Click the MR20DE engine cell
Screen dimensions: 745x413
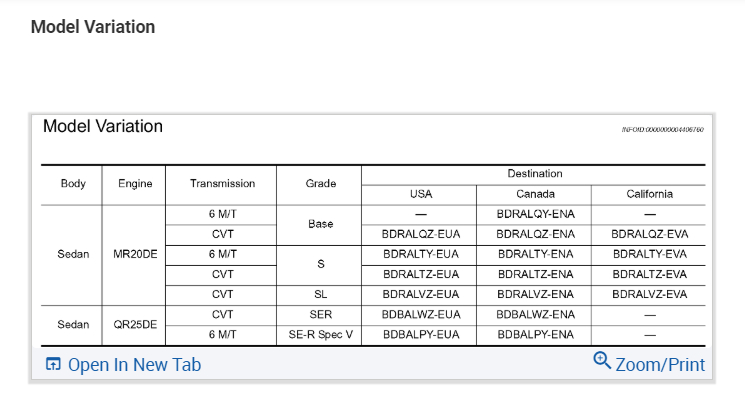134,254
